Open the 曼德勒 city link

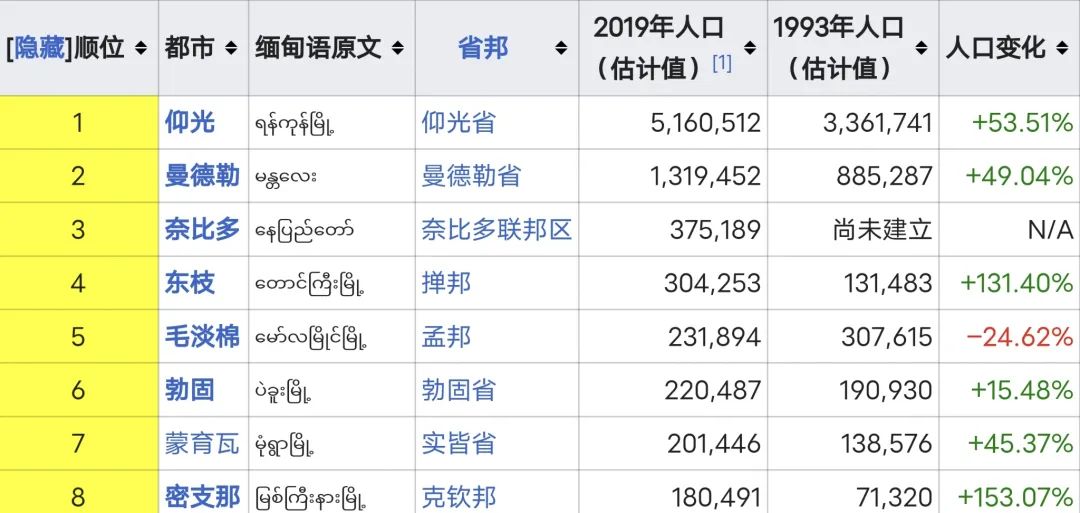click(x=202, y=176)
